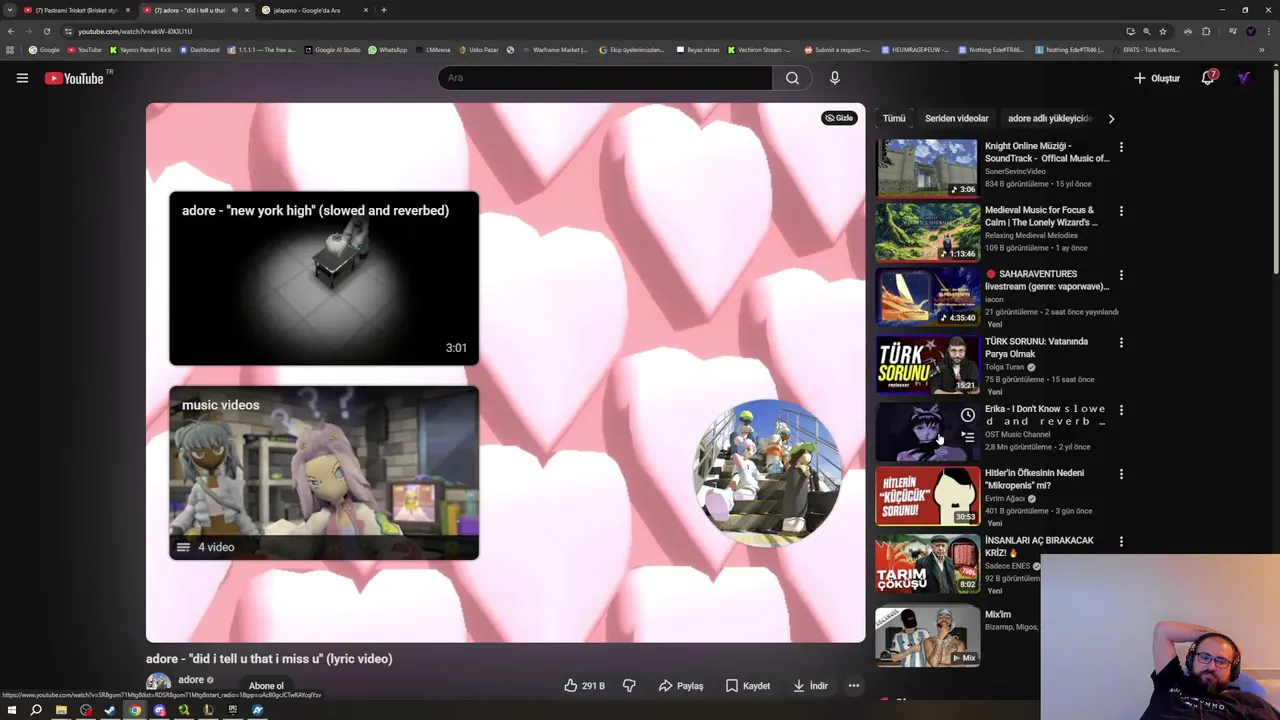Open File Explorer from taskbar
The image size is (1280, 720).
click(x=61, y=710)
